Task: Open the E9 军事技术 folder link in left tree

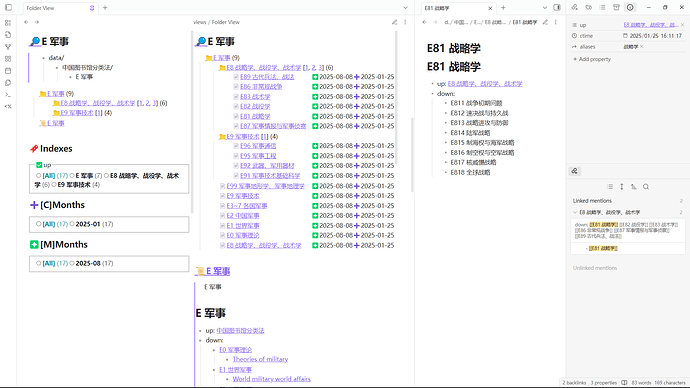Action: click(77, 113)
